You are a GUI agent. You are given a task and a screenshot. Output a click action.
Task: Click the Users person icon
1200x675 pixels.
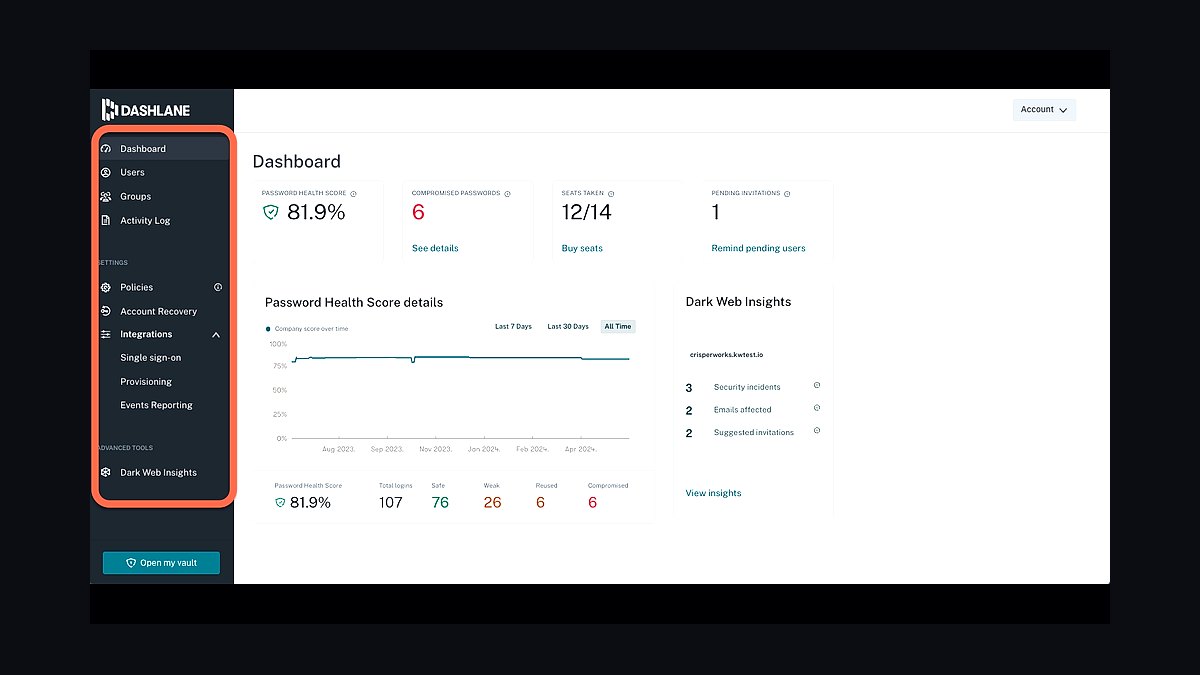coord(106,172)
